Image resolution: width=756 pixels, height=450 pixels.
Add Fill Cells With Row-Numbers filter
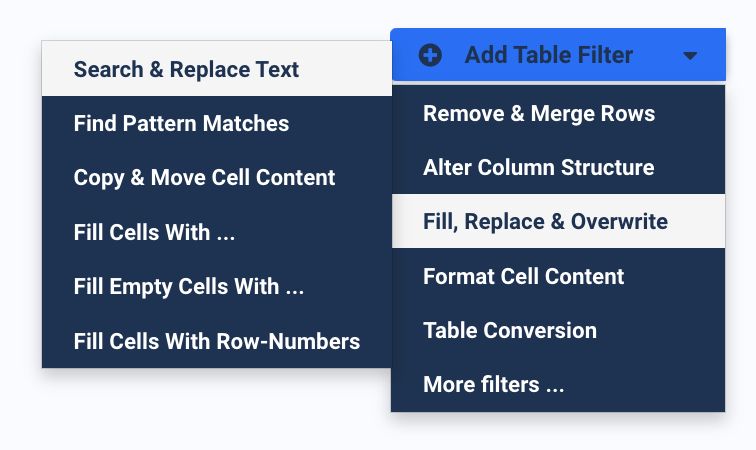pyautogui.click(x=216, y=341)
